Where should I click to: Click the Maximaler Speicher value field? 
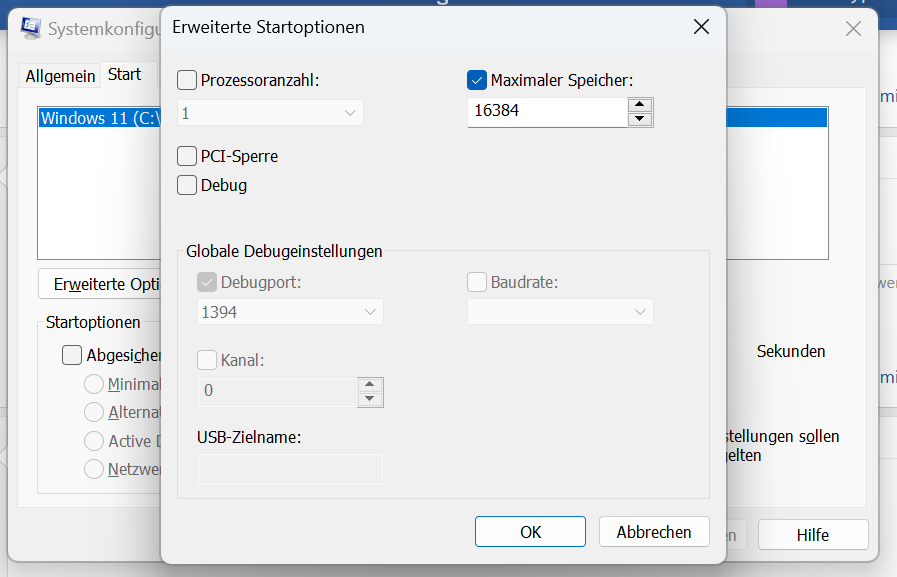pyautogui.click(x=547, y=111)
